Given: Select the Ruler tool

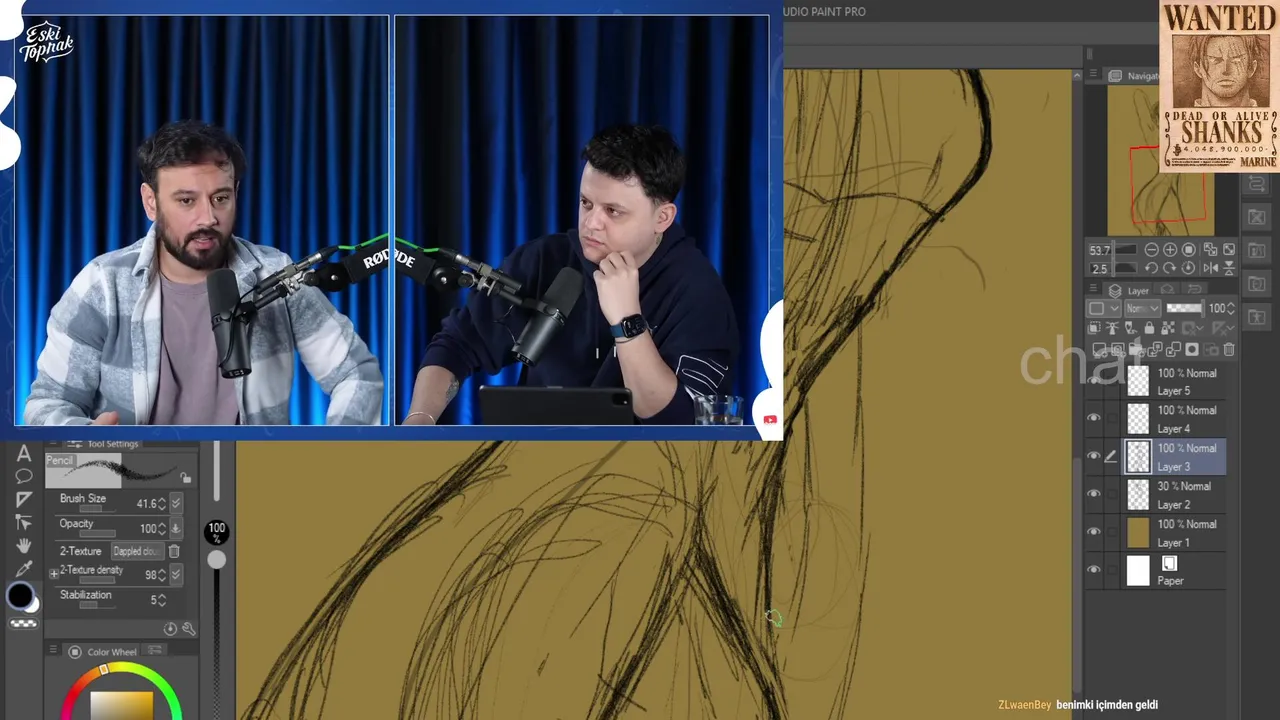Looking at the screenshot, I should coord(24,499).
